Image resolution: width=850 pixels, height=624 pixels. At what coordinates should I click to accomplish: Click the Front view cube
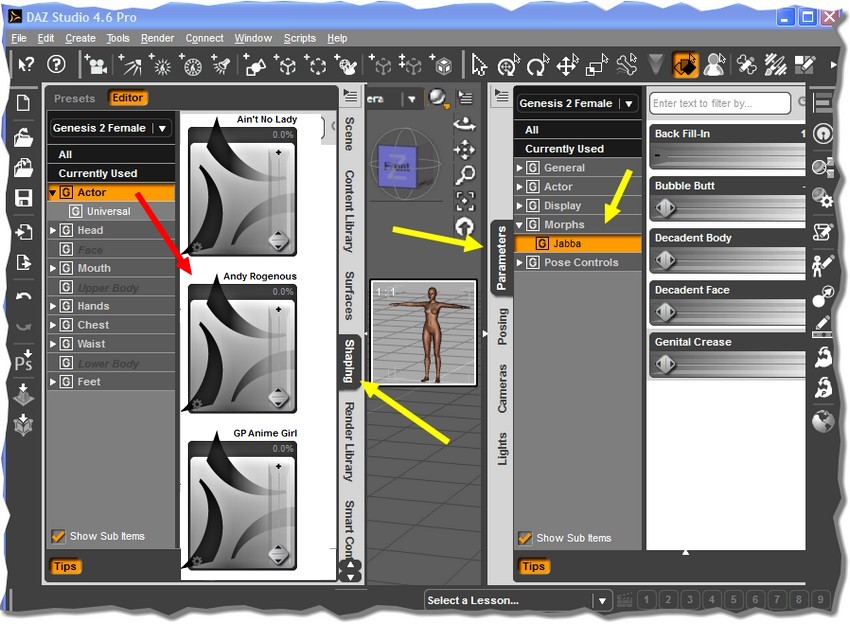click(x=397, y=165)
